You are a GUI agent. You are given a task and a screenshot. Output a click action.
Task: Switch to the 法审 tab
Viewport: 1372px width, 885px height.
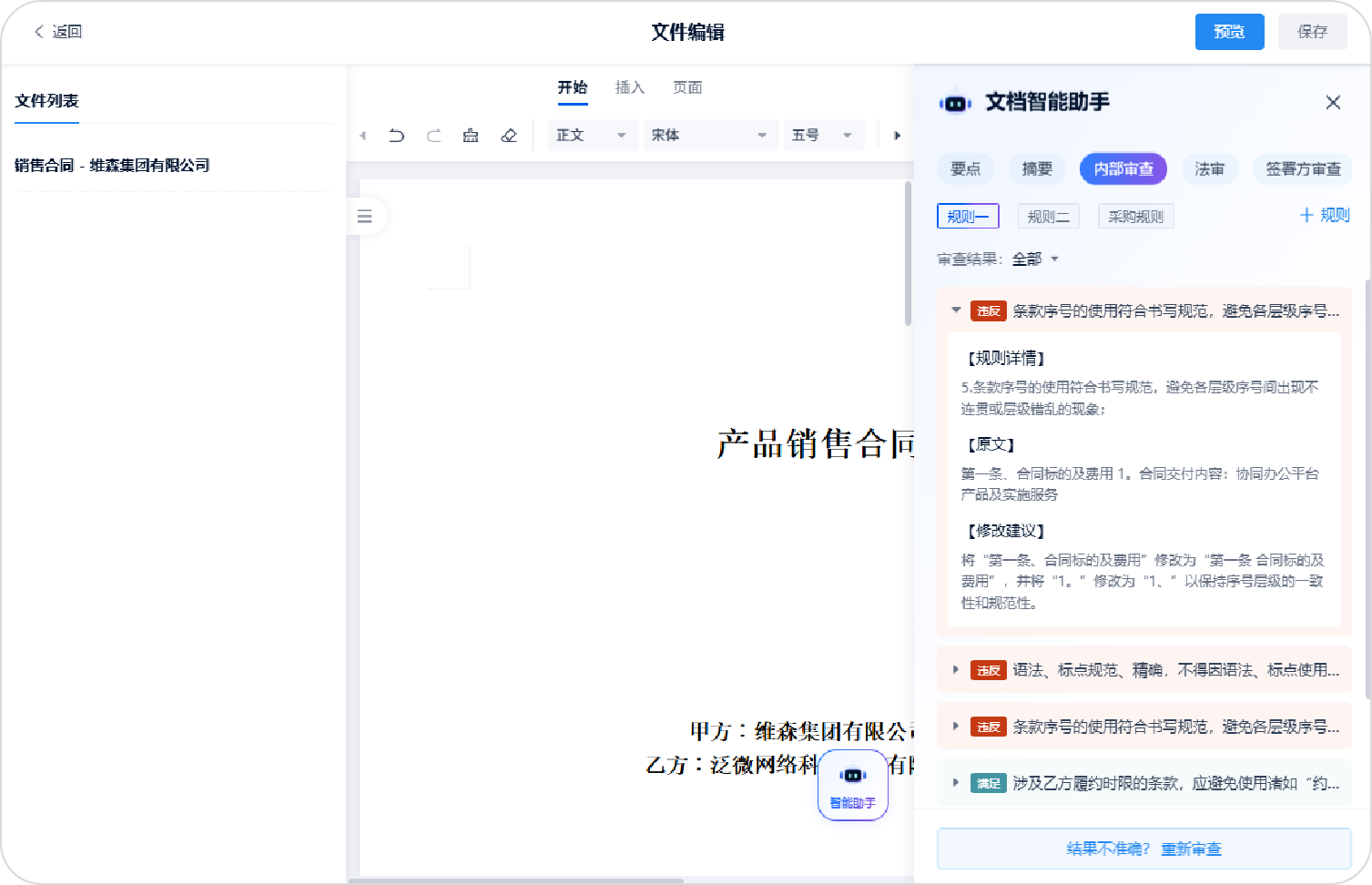click(x=1209, y=169)
